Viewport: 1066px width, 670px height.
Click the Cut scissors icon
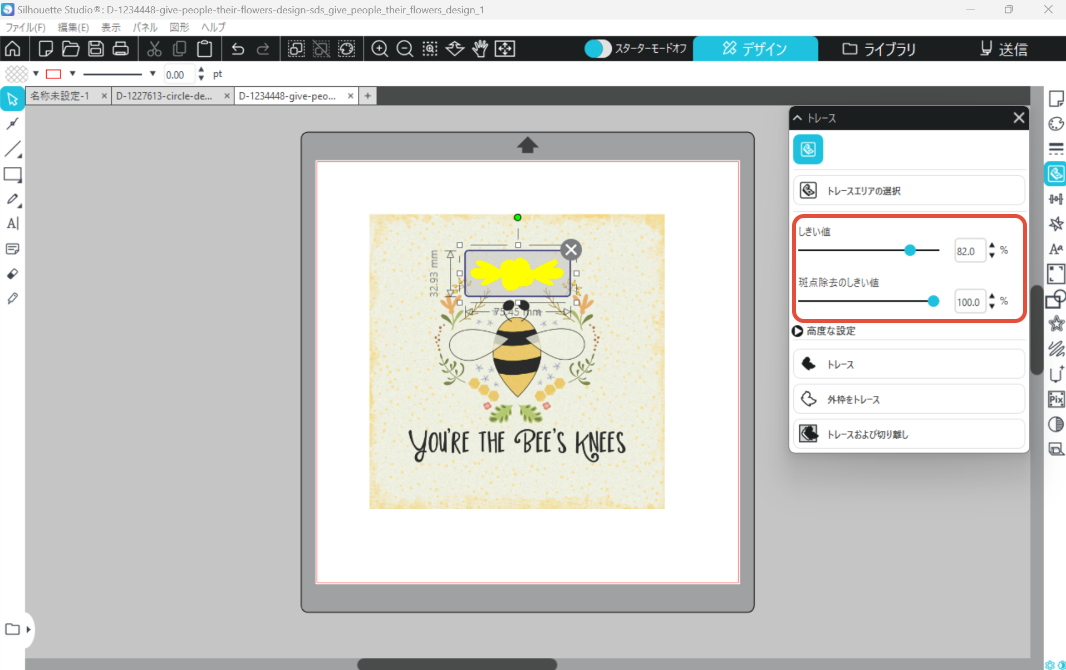[154, 49]
